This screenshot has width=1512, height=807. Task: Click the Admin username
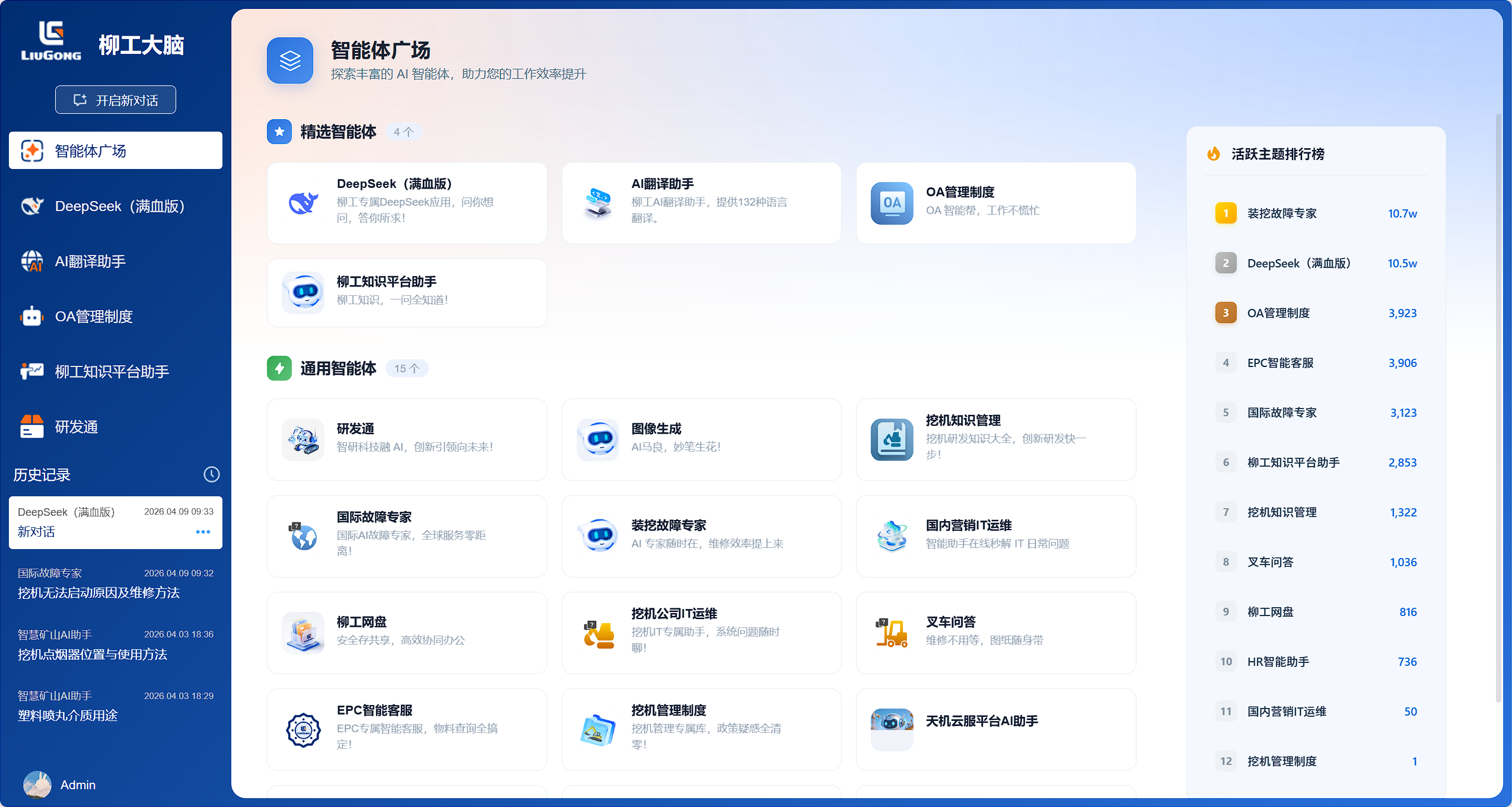coord(78,784)
